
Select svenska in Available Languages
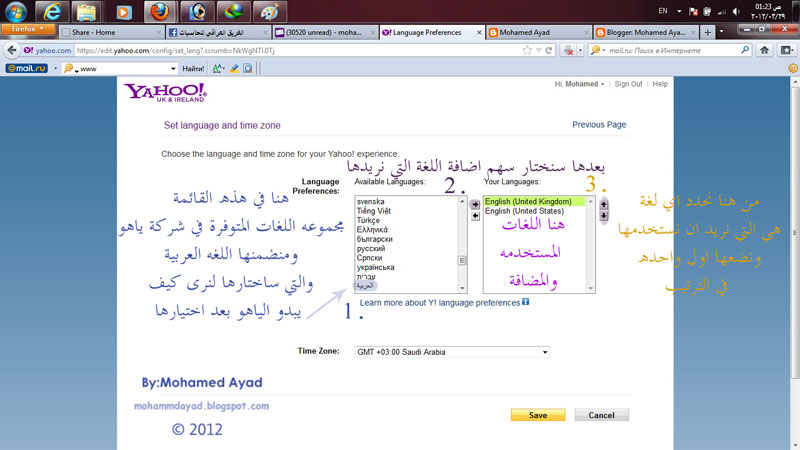click(x=371, y=202)
